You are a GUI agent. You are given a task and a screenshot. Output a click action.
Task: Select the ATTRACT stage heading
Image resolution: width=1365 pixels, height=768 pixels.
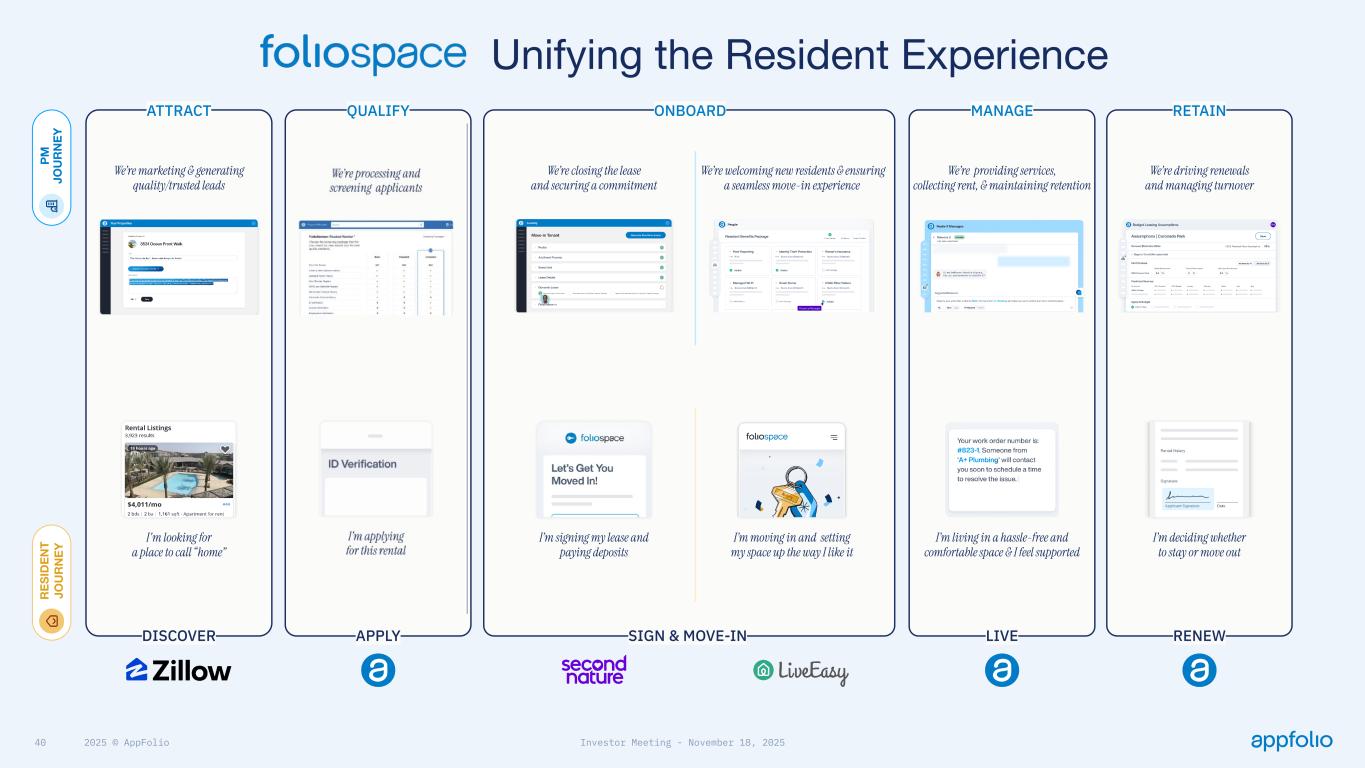coord(179,111)
